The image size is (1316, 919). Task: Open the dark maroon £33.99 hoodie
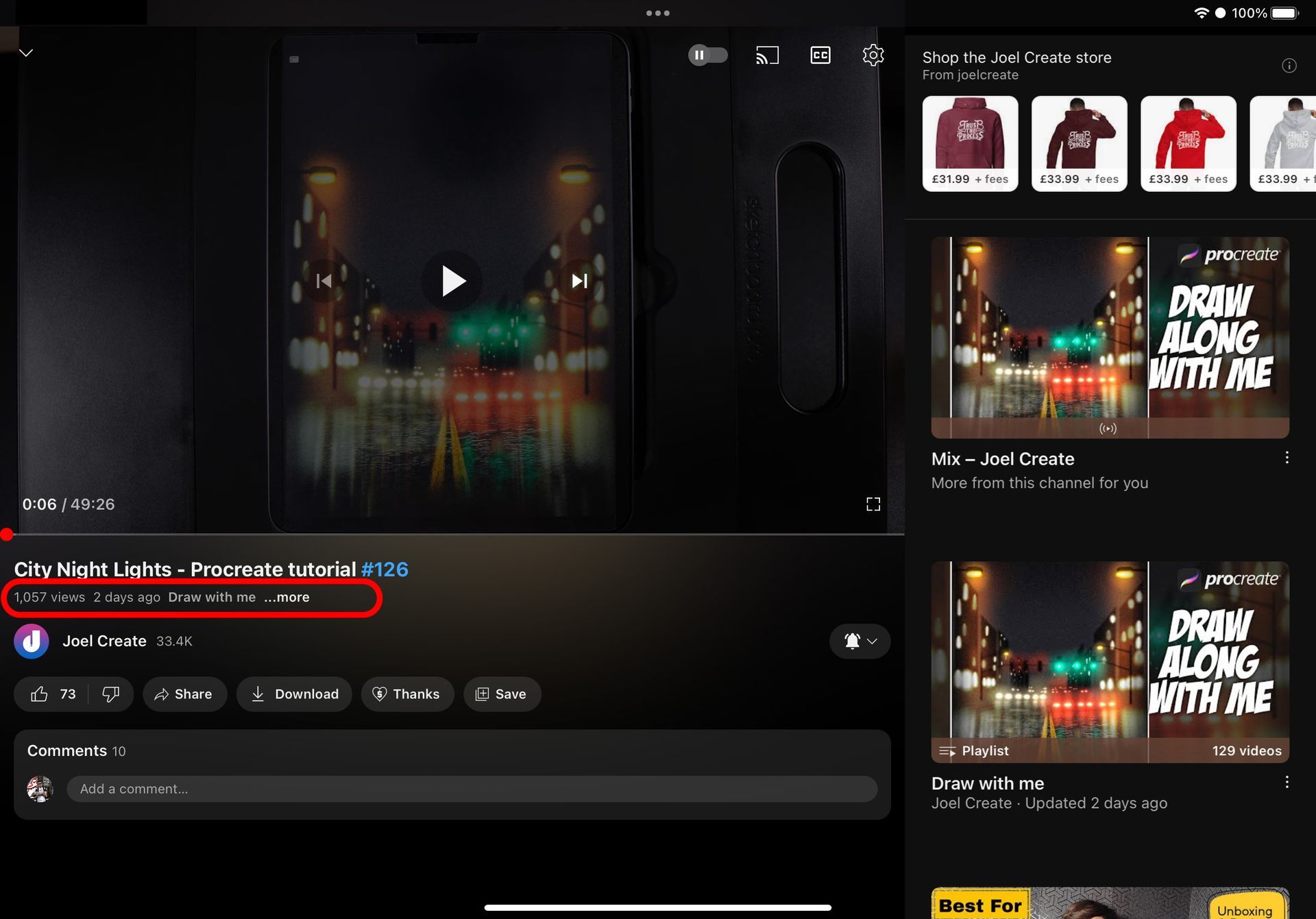pyautogui.click(x=1079, y=143)
